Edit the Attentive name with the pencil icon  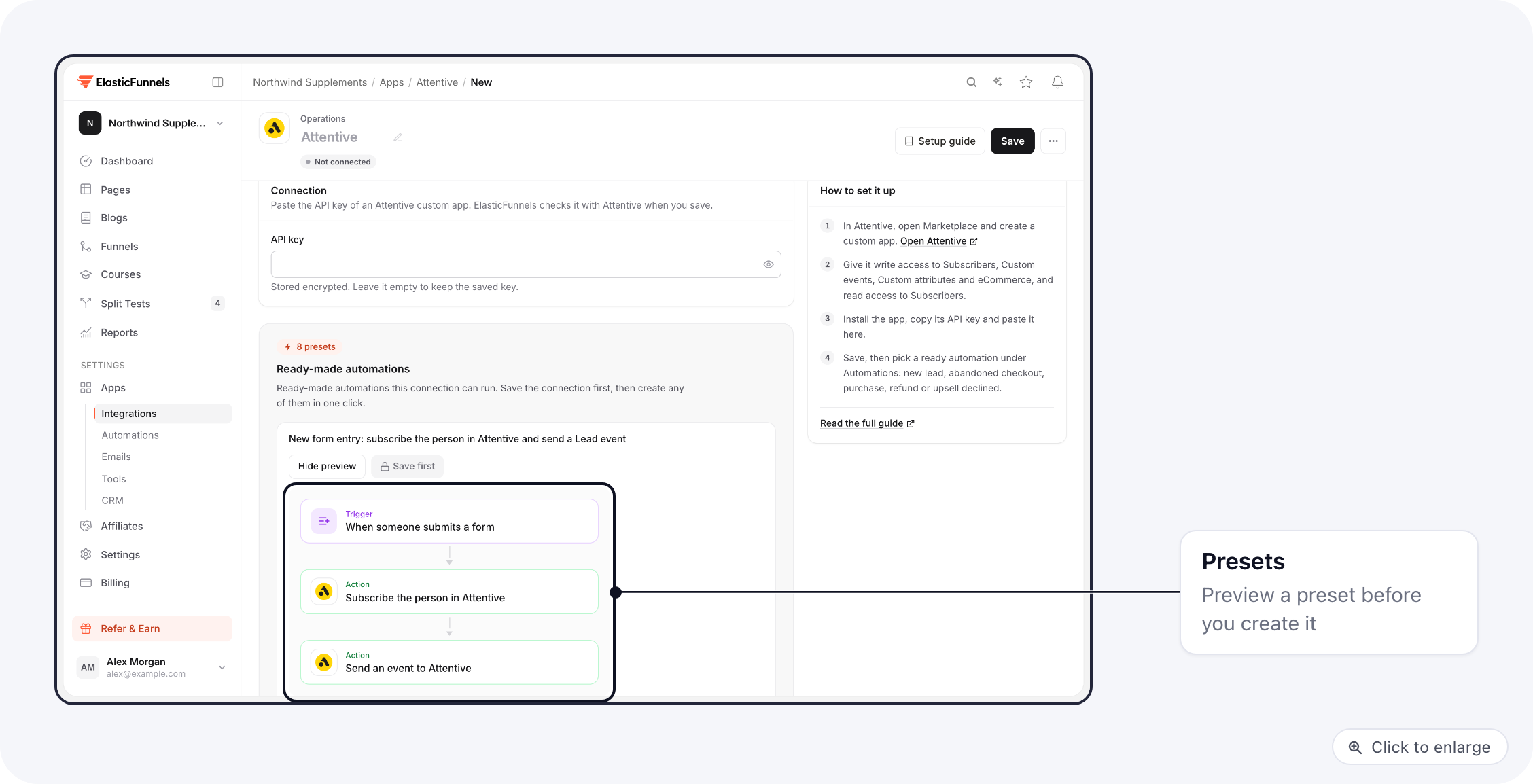tap(398, 137)
